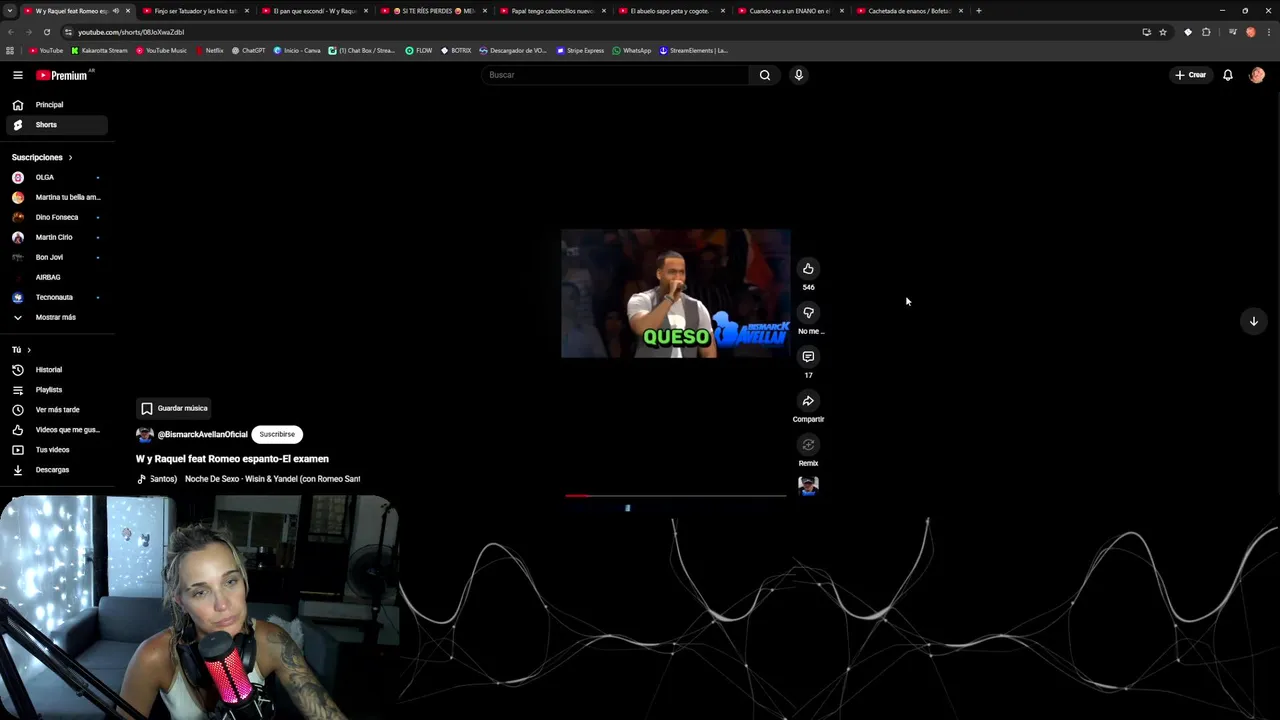Screen dimensions: 1280x720
Task: Open the tab search dropdown
Action: pos(9,11)
